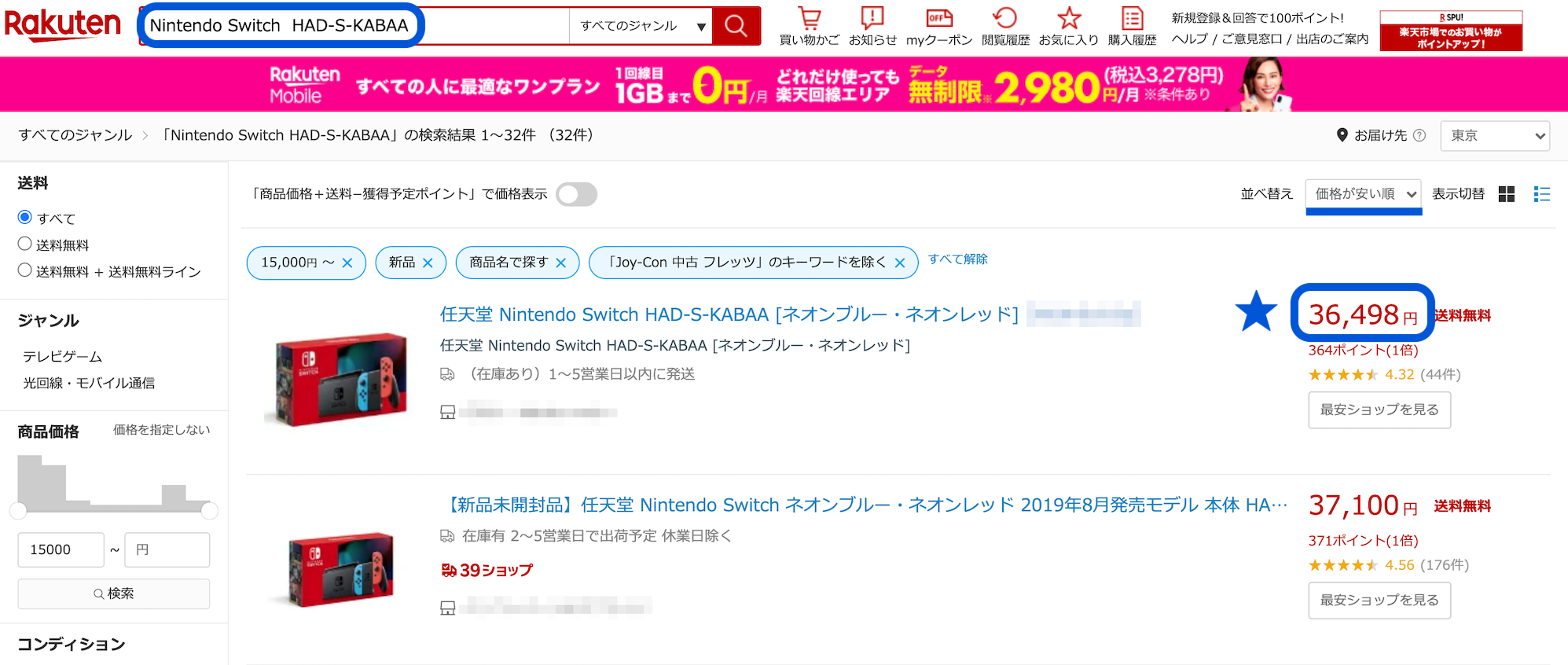
Task: Click すべて解除 to clear all filters
Action: point(957,259)
